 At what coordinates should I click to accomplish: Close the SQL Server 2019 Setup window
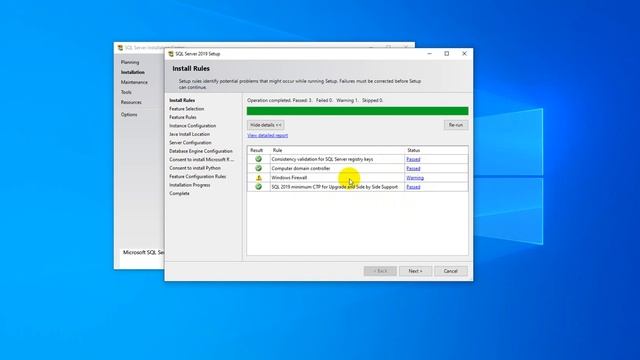[464, 53]
